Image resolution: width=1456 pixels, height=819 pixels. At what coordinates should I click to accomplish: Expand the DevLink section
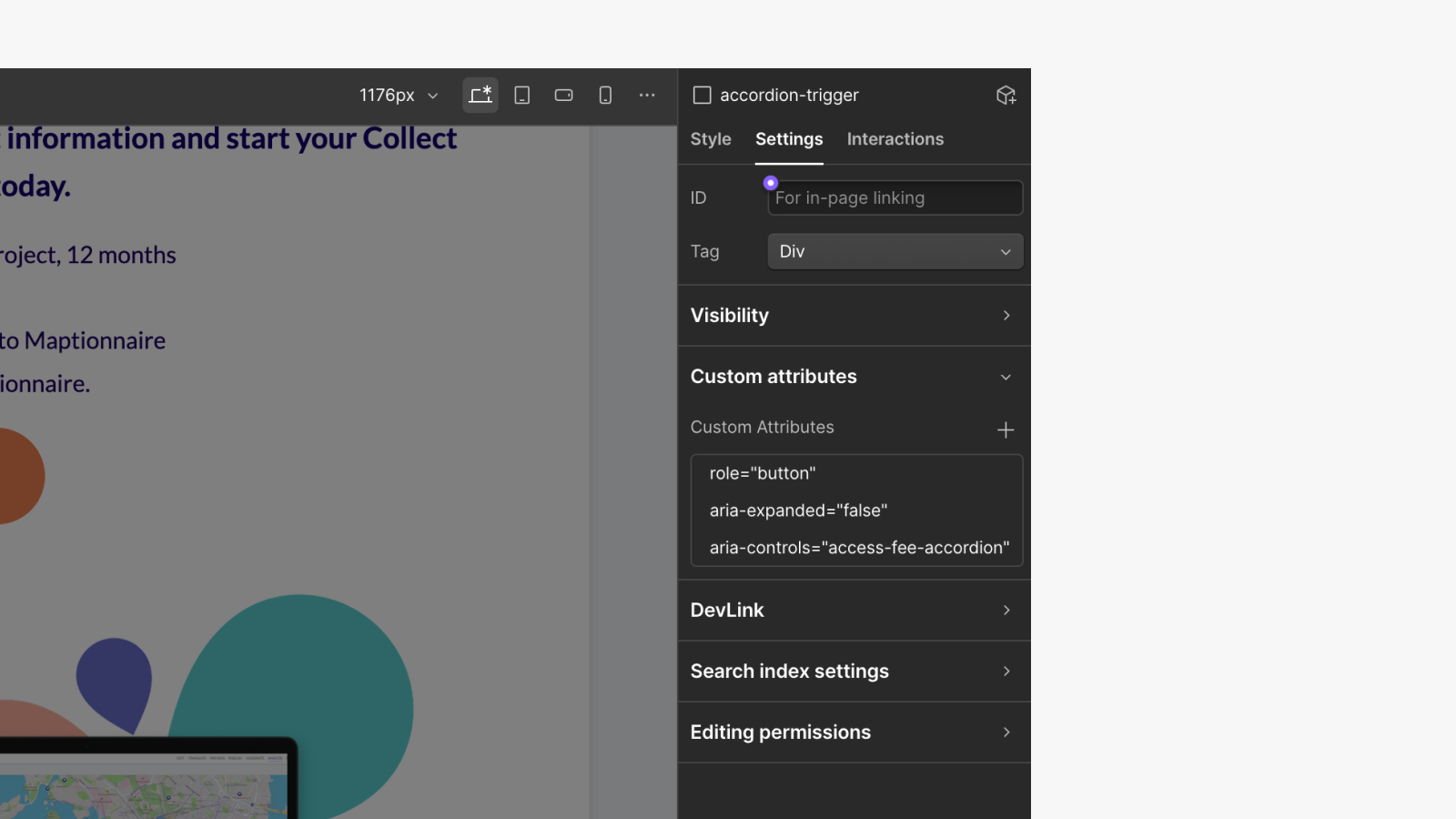[x=854, y=610]
